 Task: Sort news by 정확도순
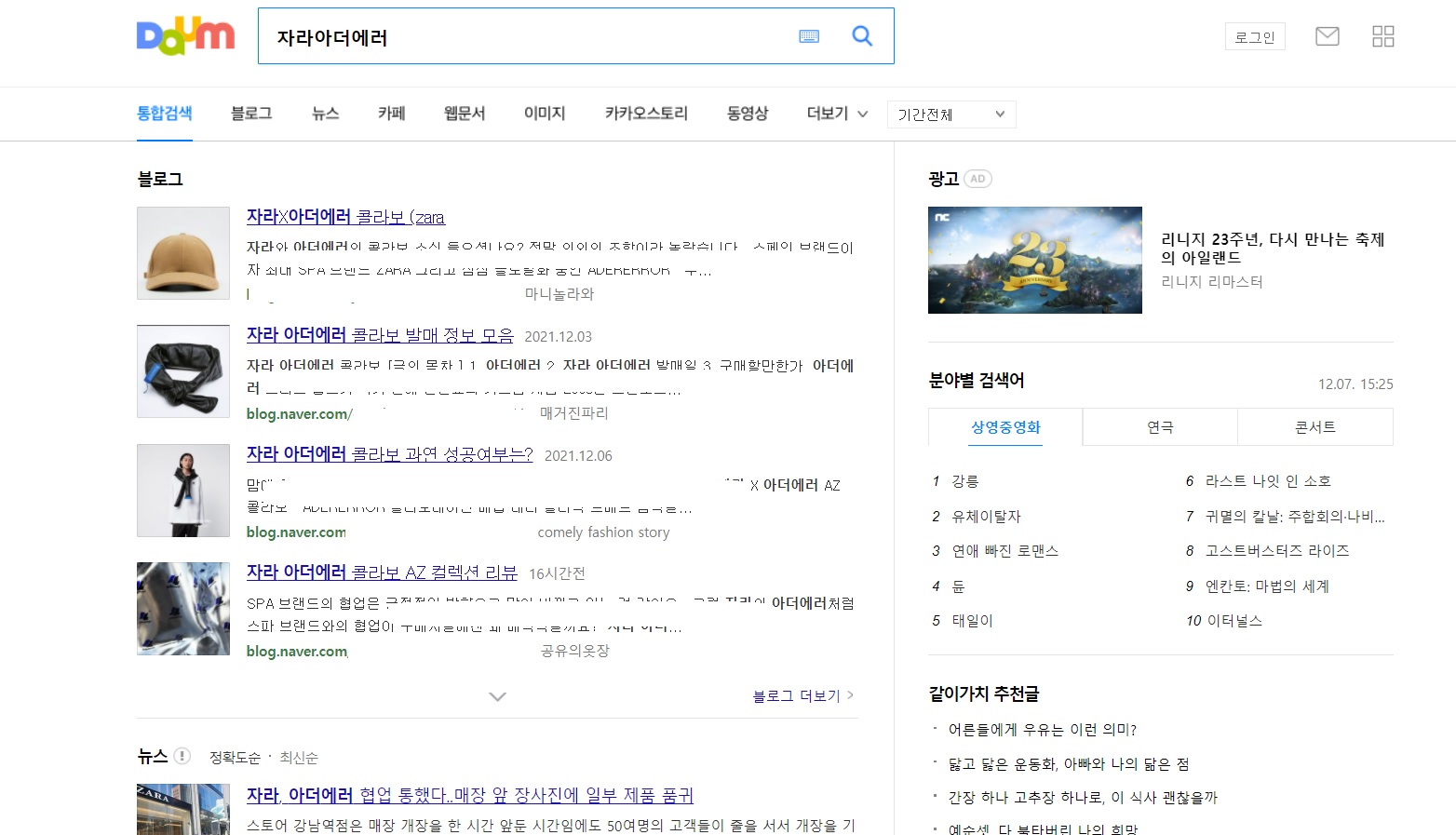click(x=235, y=758)
